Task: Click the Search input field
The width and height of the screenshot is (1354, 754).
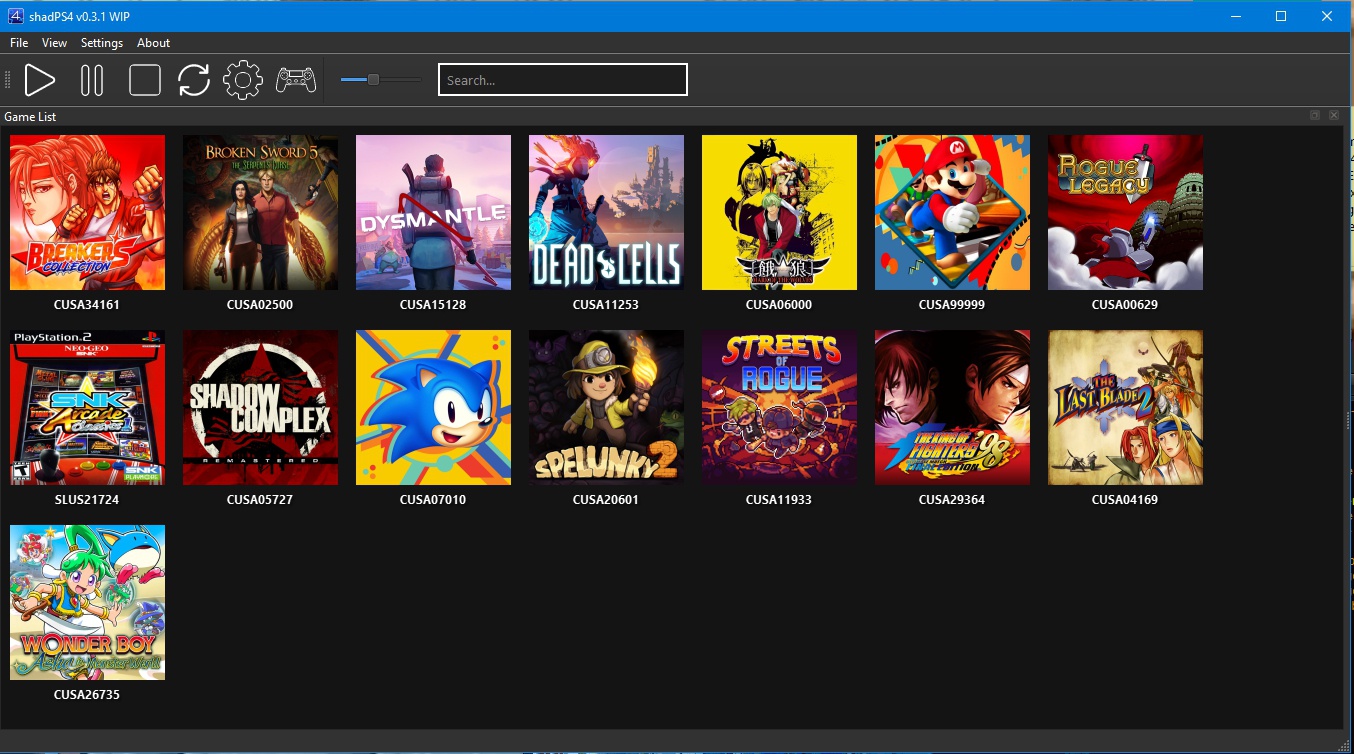Action: tap(562, 80)
